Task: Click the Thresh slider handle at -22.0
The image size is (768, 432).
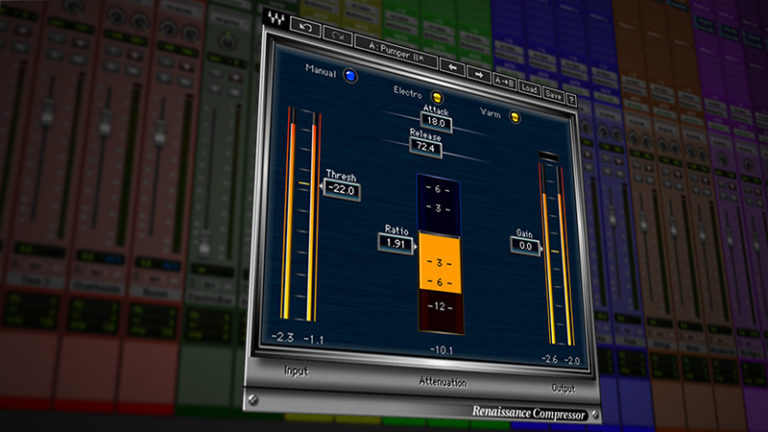Action: pos(339,190)
